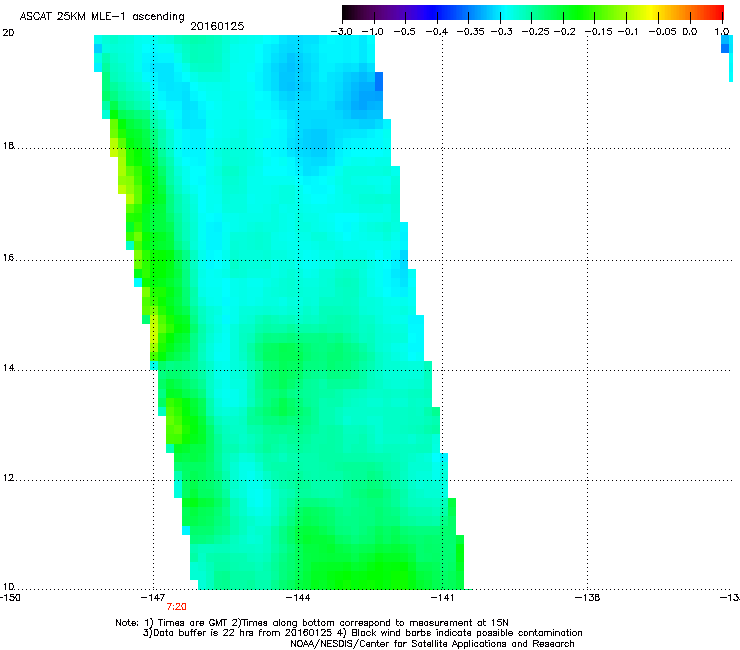Click the red 7:20 overpass time label
Screen dimensions: 740x650
click(177, 607)
